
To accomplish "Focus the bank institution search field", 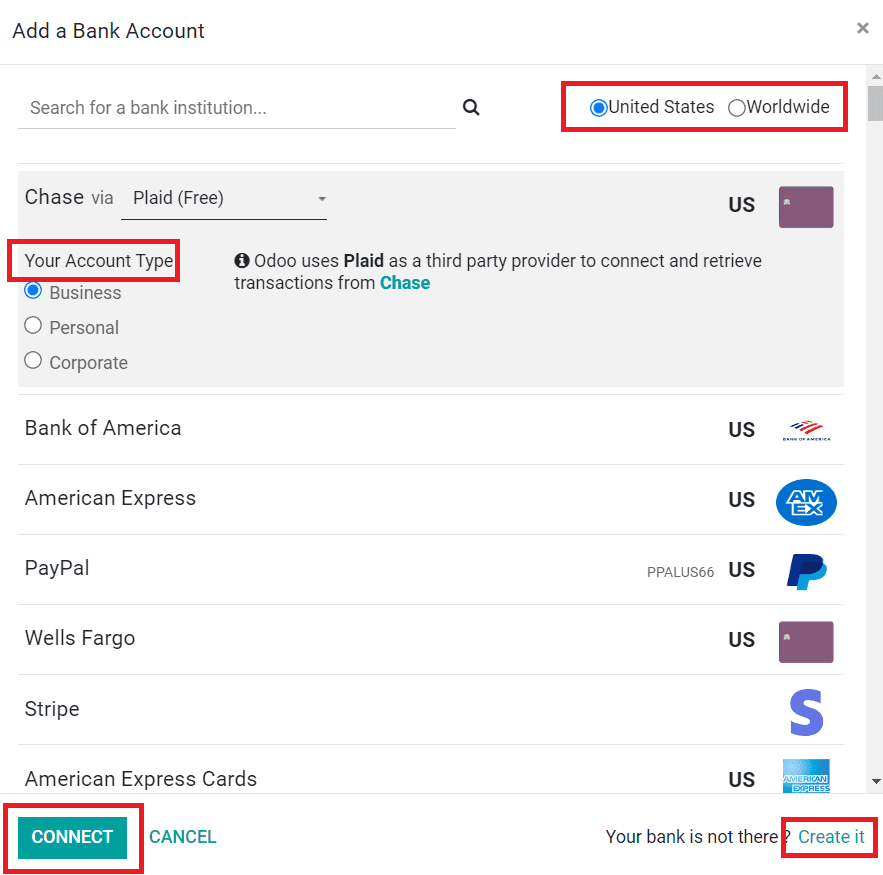I will (x=236, y=108).
